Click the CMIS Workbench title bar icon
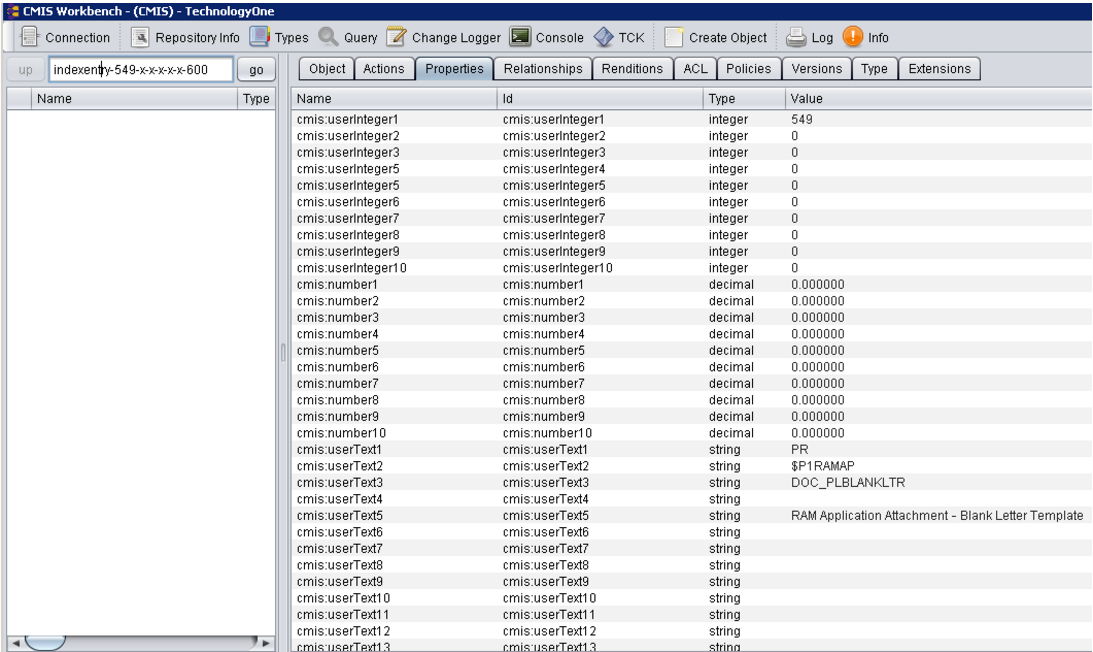This screenshot has height=652, width=1093. tap(12, 11)
